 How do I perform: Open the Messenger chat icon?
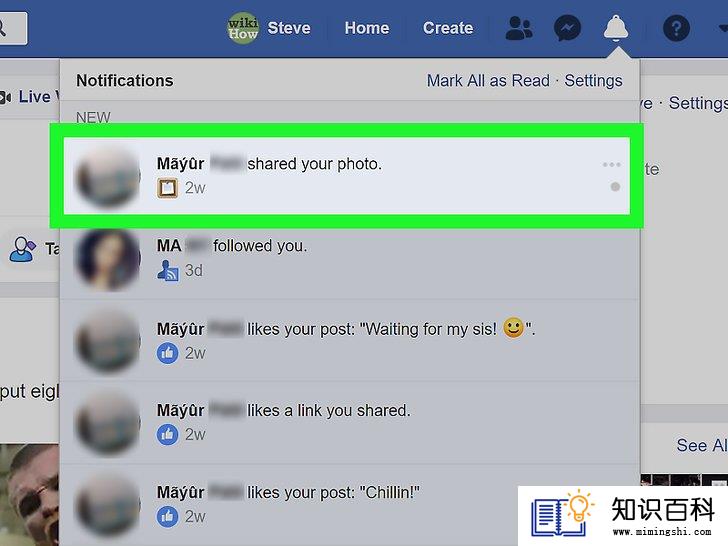tap(567, 28)
